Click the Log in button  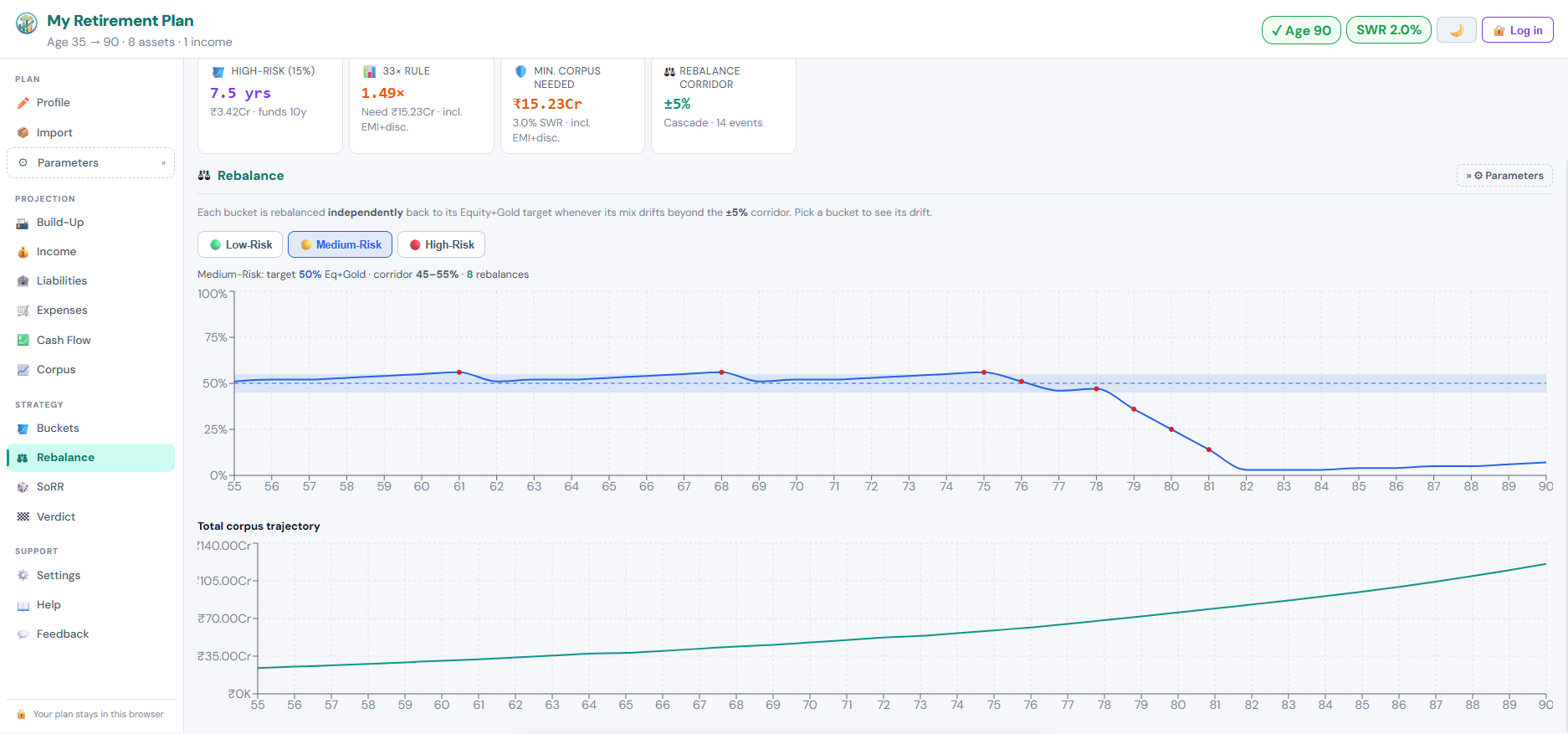click(1518, 30)
